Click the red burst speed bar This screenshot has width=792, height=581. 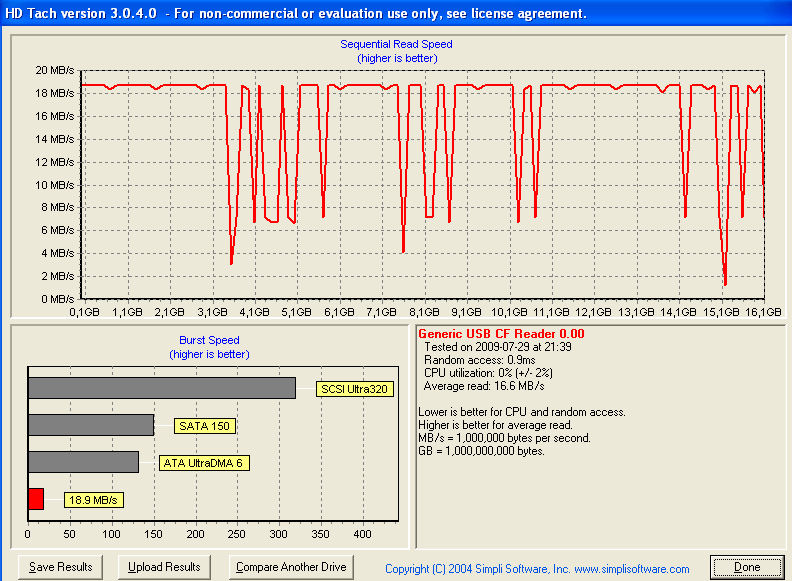point(36,499)
